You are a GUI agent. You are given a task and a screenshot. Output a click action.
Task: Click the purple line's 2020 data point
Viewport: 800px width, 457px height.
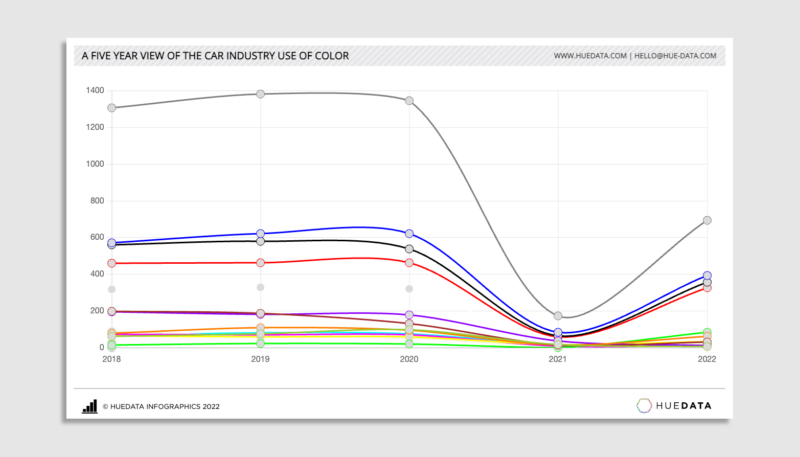(409, 315)
